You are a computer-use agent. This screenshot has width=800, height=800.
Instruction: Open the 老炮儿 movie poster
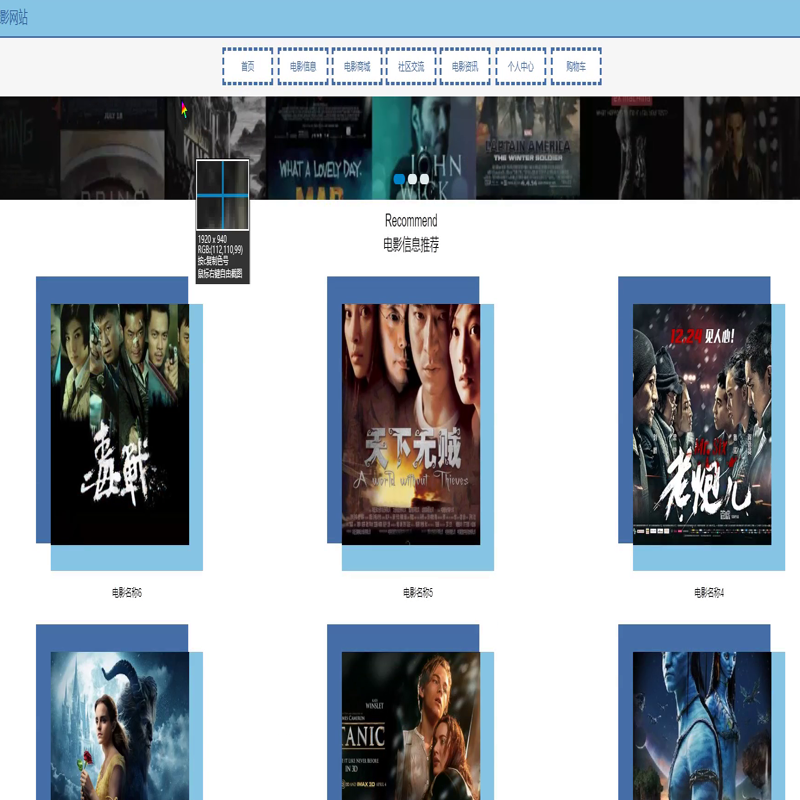[702, 424]
